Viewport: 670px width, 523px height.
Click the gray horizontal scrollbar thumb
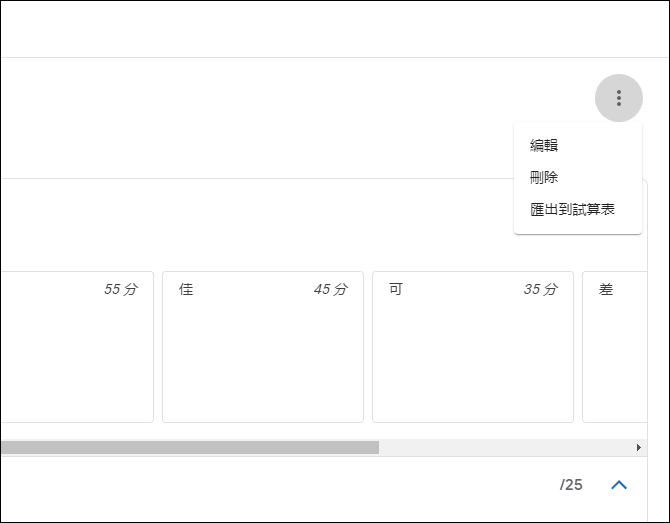(x=190, y=447)
